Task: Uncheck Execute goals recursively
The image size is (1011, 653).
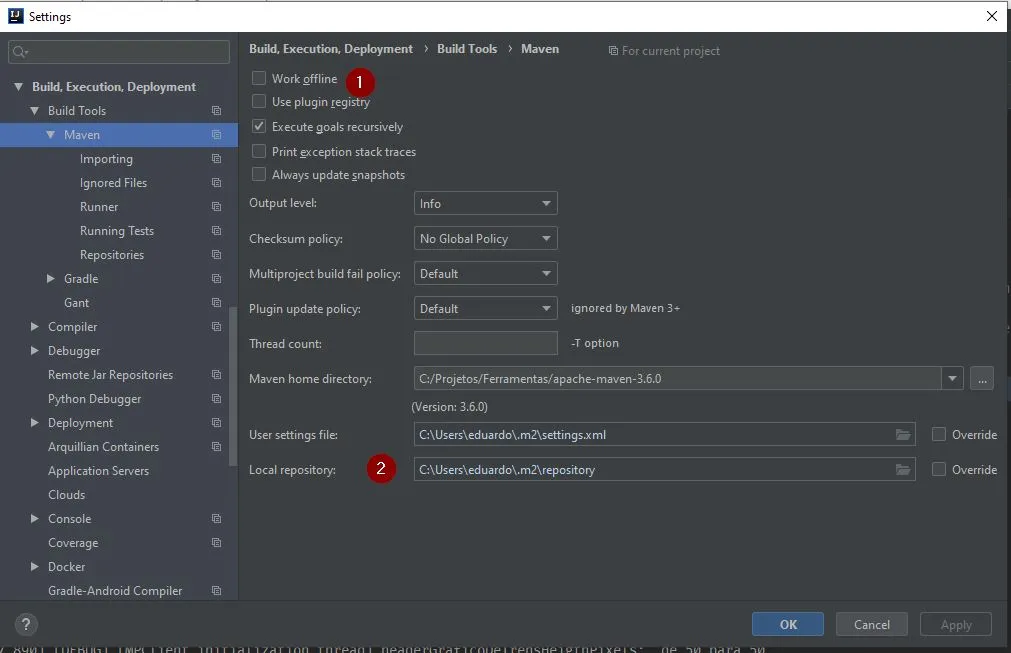Action: pos(259,126)
